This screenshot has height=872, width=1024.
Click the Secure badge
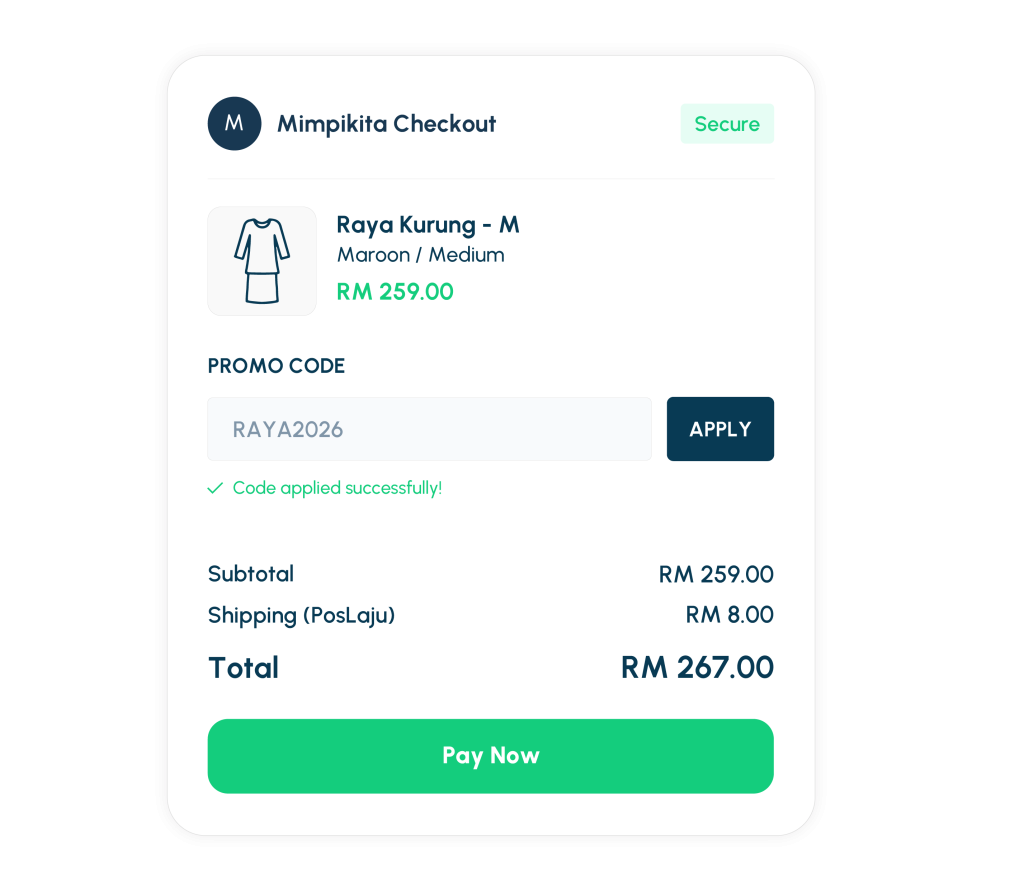(727, 123)
